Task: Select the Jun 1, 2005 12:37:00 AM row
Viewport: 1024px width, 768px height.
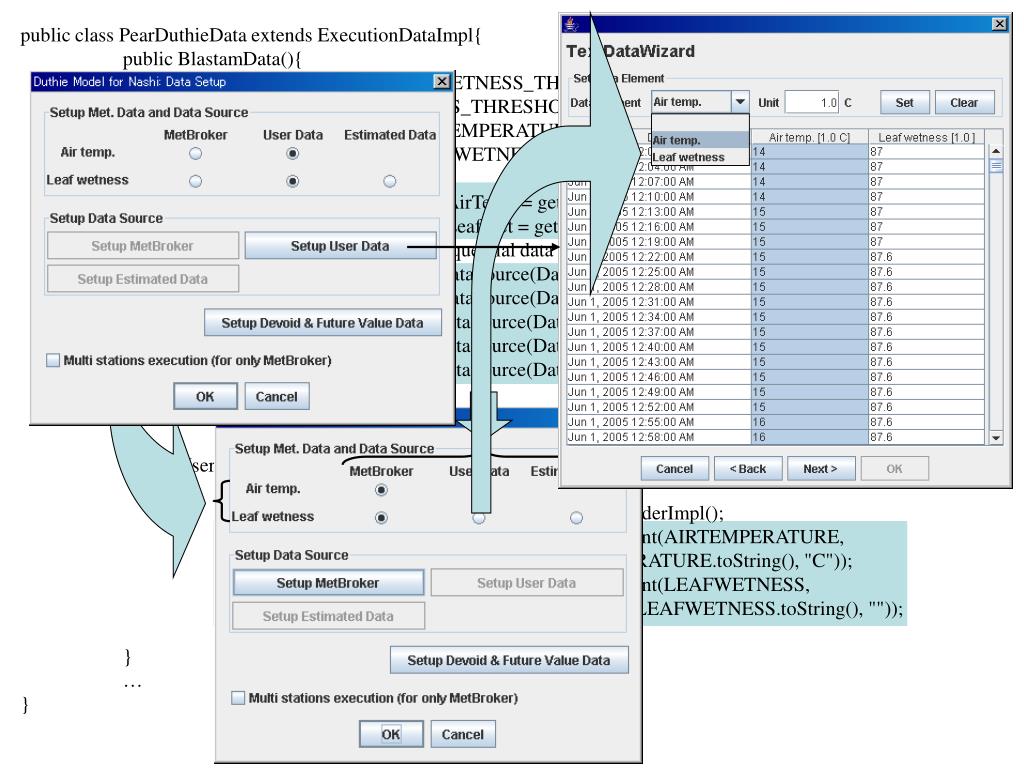Action: (775, 332)
